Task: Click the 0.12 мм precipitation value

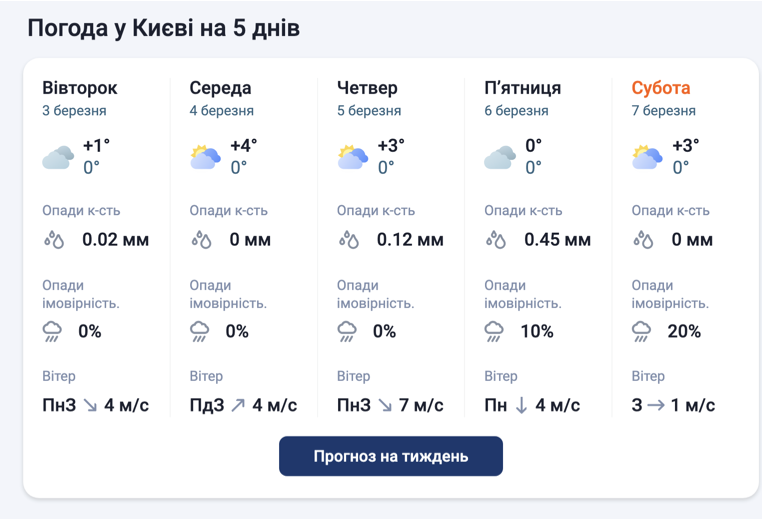Action: coord(410,240)
